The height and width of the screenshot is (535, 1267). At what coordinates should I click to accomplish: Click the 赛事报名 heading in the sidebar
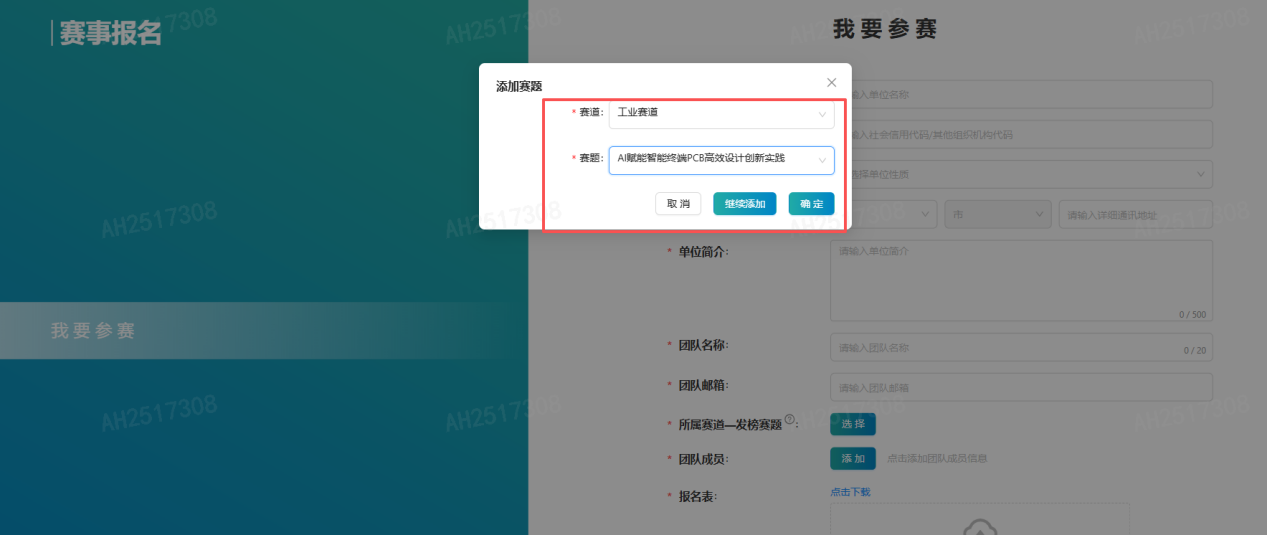[x=110, y=33]
